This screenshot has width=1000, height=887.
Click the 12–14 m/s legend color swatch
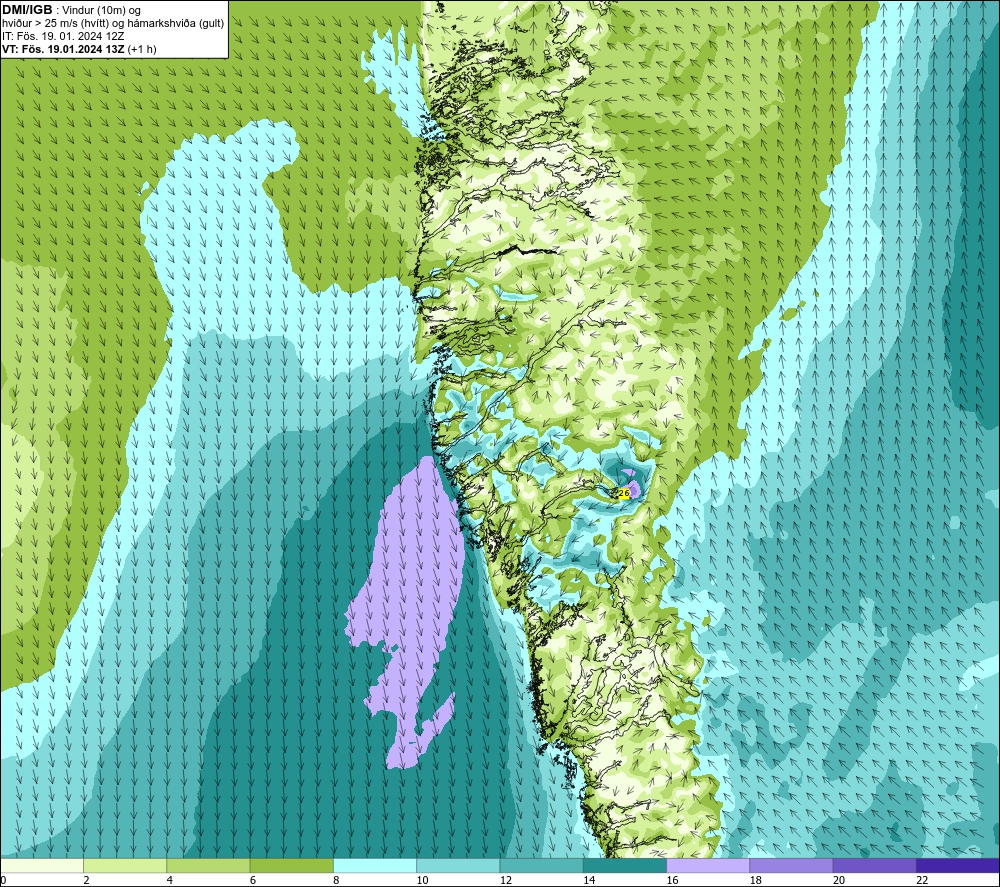coord(541,865)
